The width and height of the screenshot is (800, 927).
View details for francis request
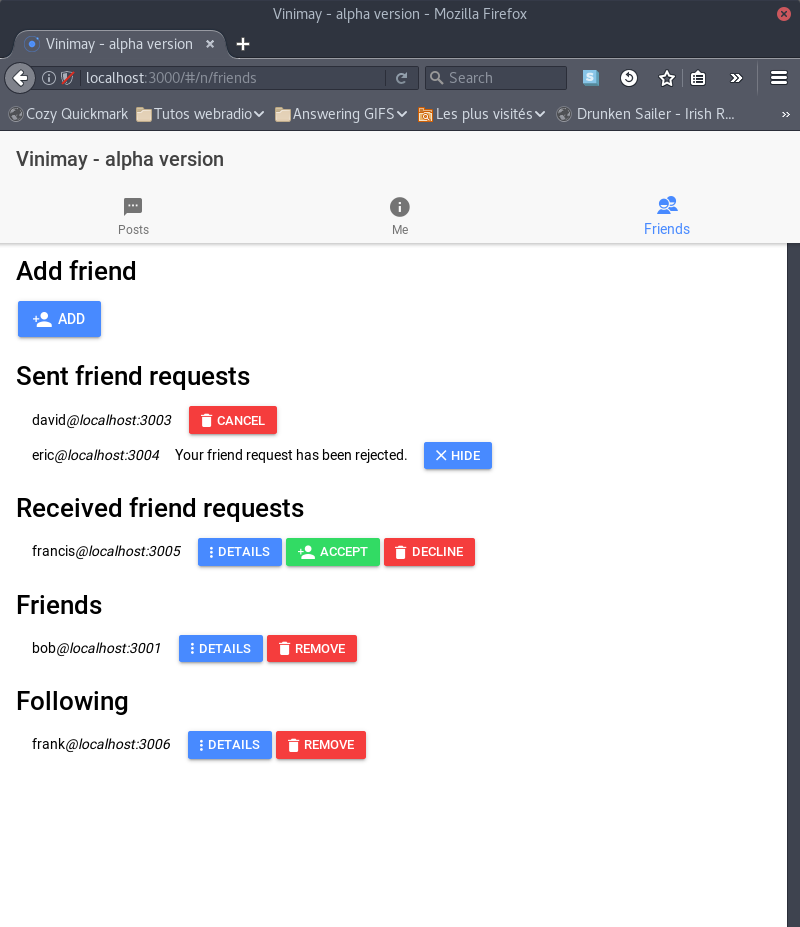coord(239,552)
